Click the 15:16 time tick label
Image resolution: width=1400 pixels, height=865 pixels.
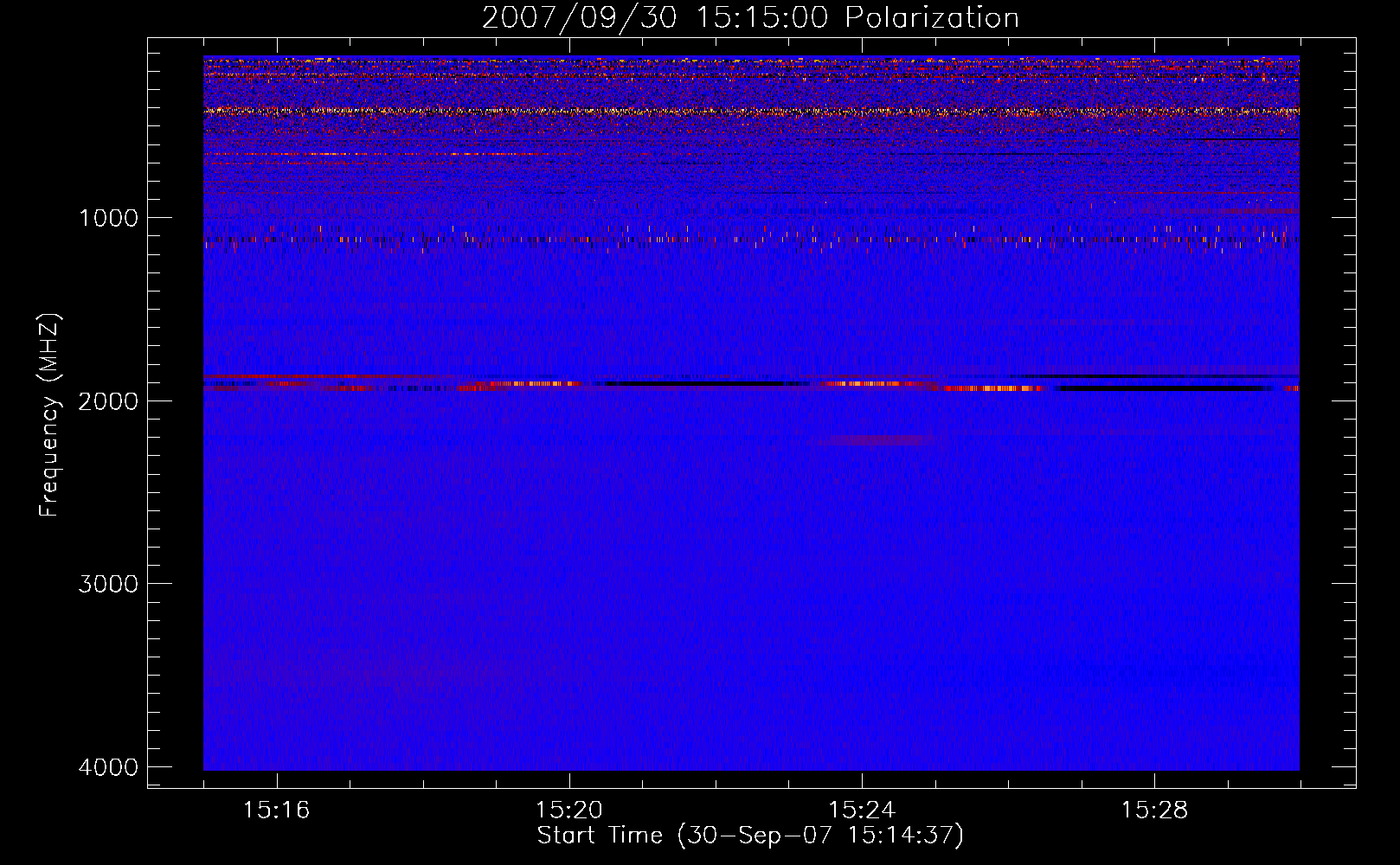[x=276, y=811]
